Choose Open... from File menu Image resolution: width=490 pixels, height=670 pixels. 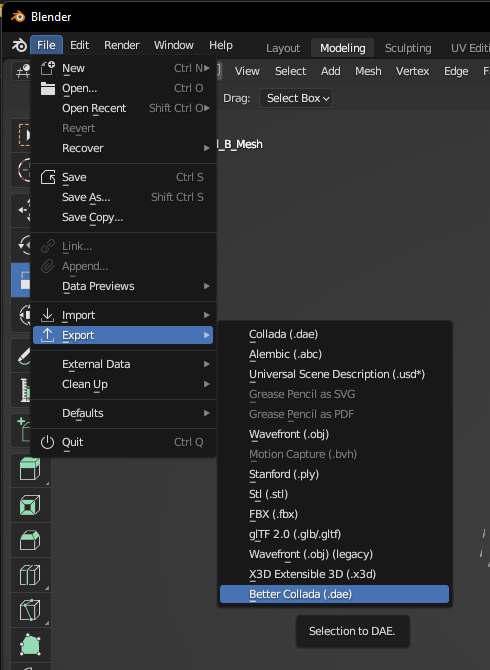(123, 88)
